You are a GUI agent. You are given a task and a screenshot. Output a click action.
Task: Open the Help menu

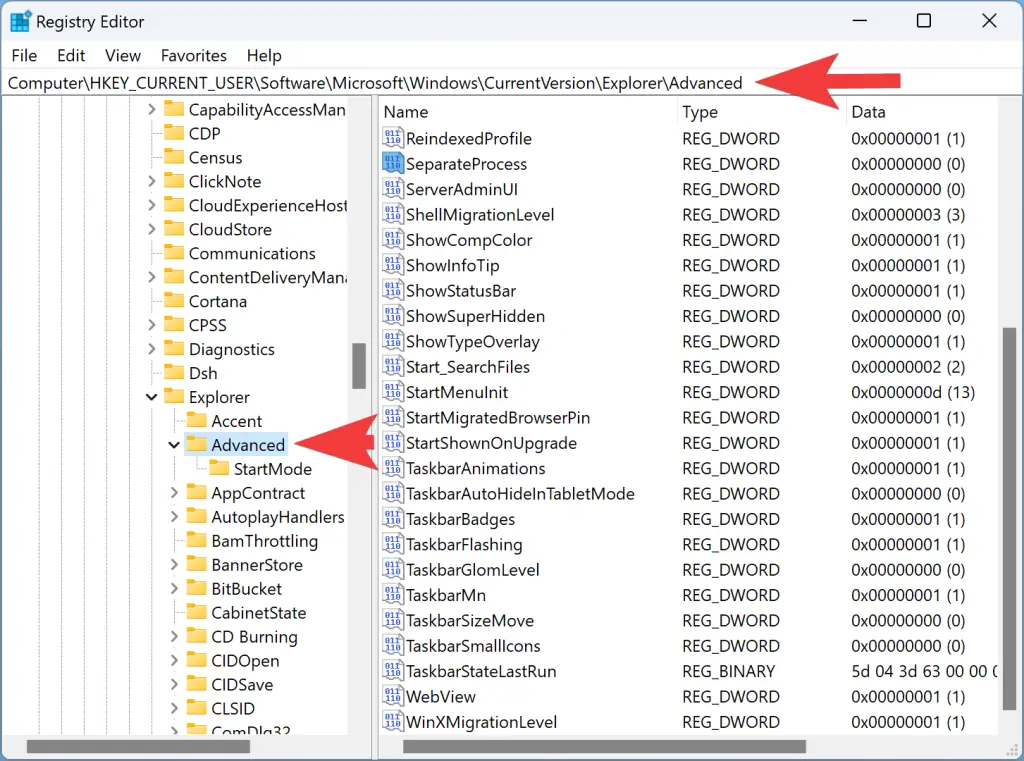(x=264, y=56)
